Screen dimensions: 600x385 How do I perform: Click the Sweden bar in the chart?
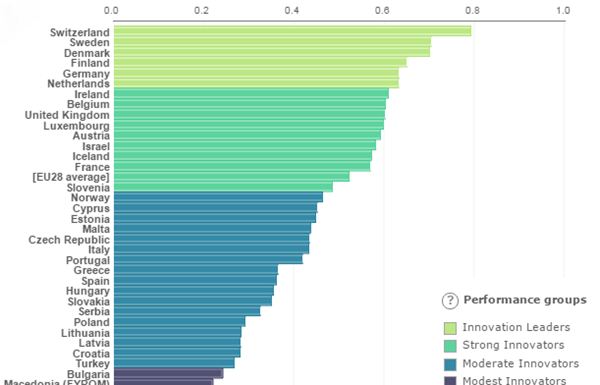[x=272, y=42]
